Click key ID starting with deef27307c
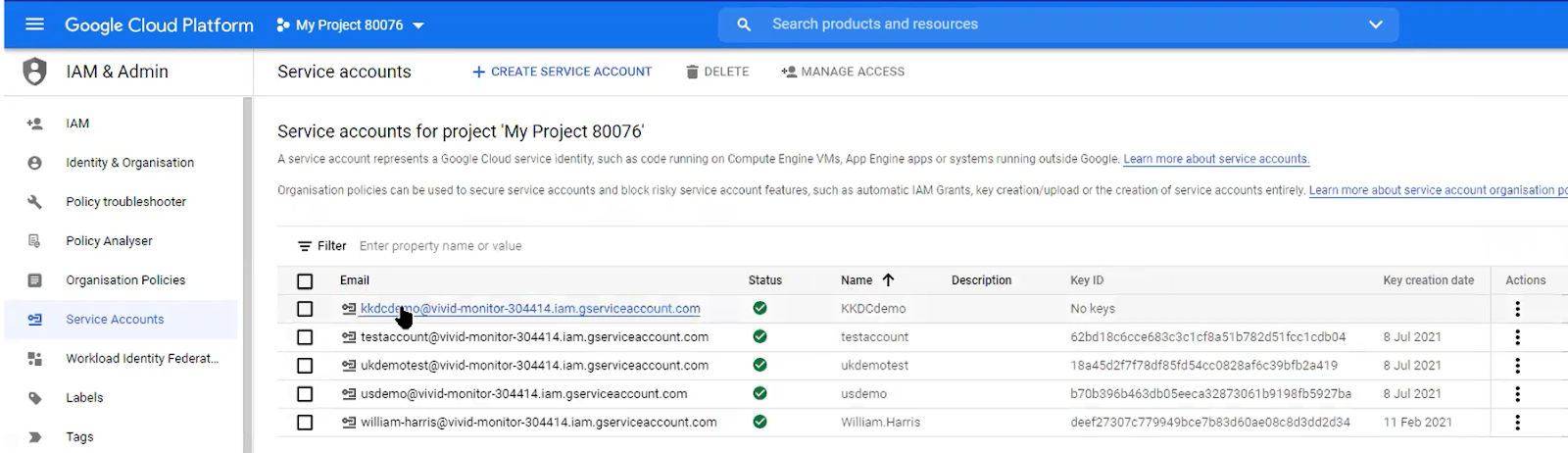 point(1210,422)
